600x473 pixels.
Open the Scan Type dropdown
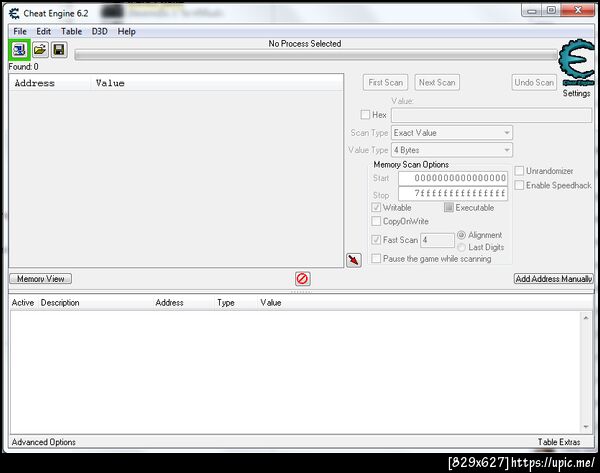click(452, 133)
